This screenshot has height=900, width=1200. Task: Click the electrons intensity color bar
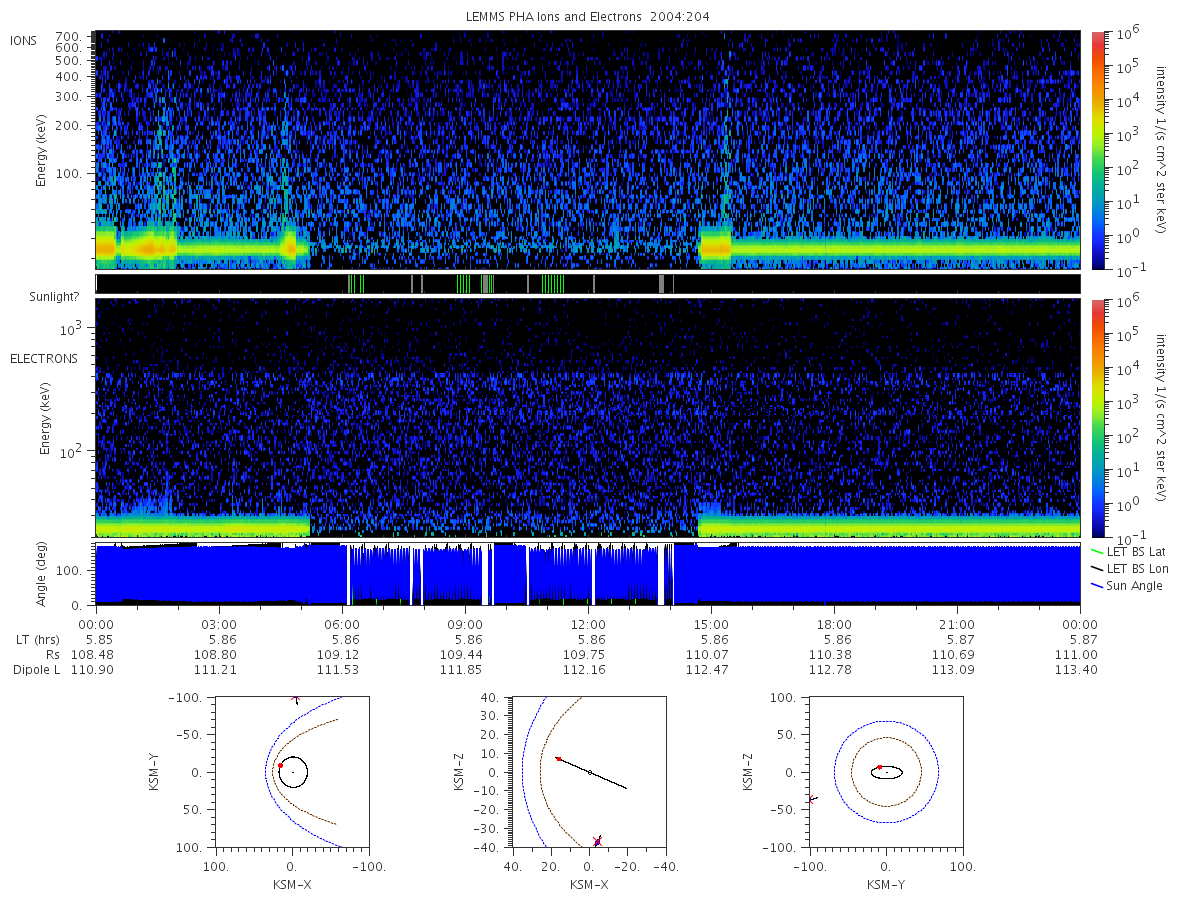(1097, 418)
